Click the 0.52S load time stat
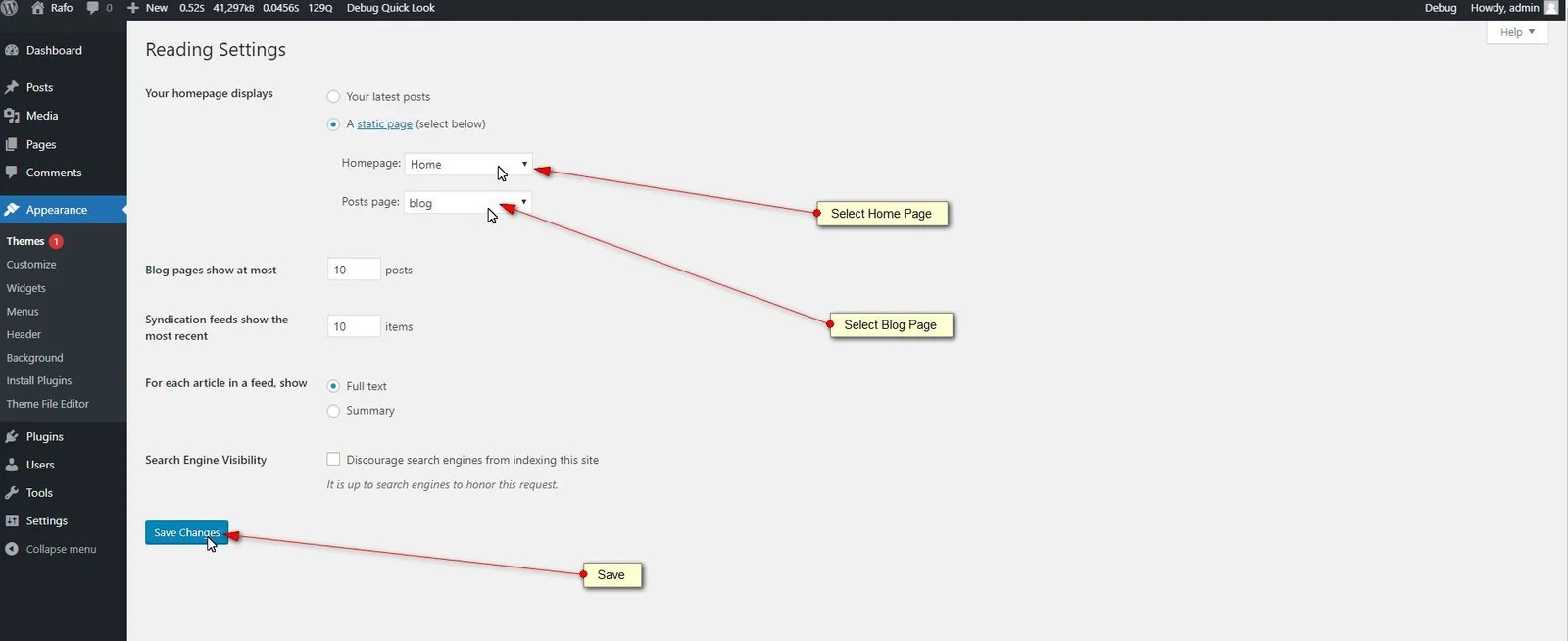Image resolution: width=1568 pixels, height=641 pixels. pos(192,8)
